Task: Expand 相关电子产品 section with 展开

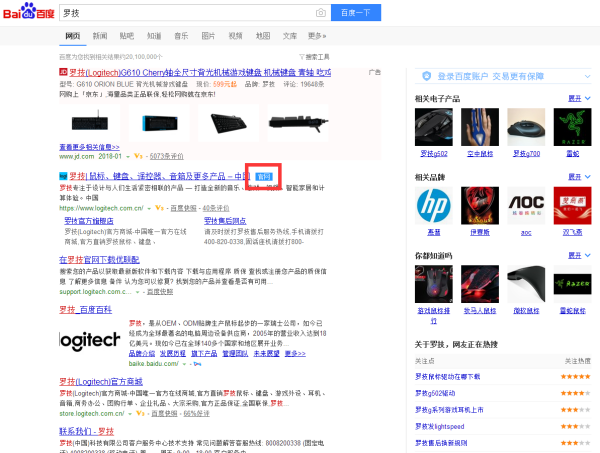Action: coord(579,99)
